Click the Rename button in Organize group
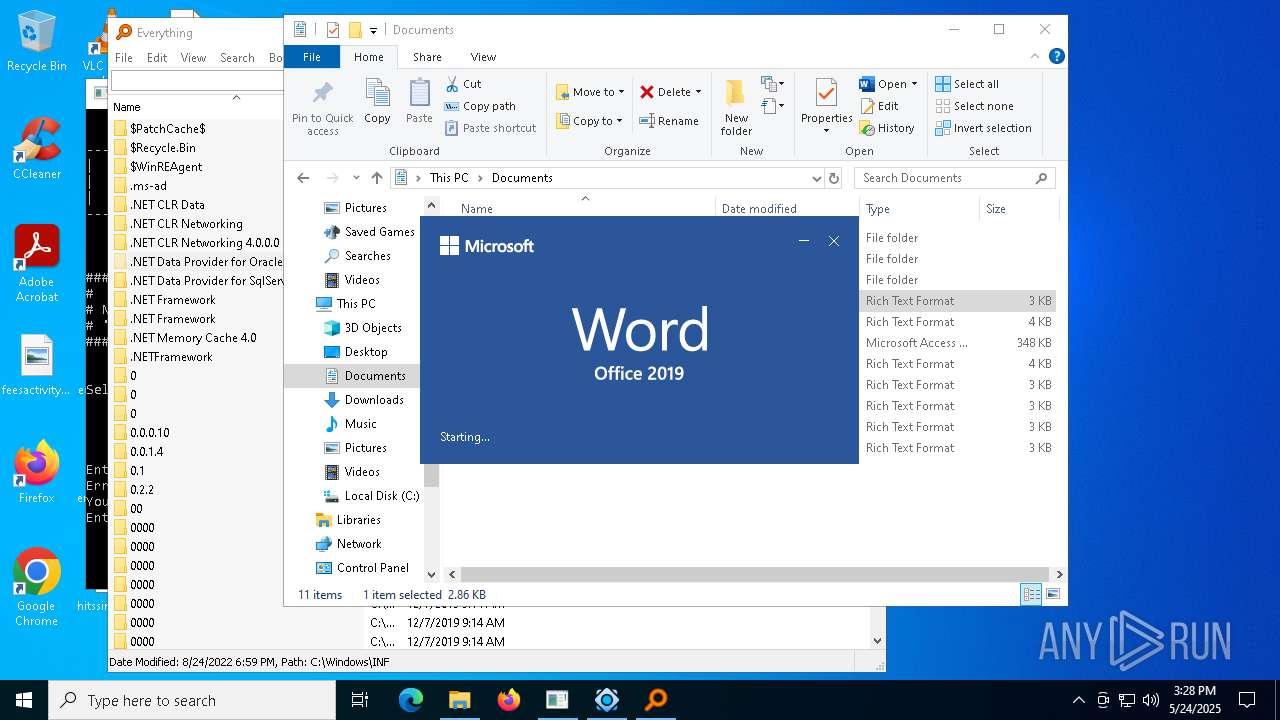Image resolution: width=1280 pixels, height=720 pixels. (669, 121)
